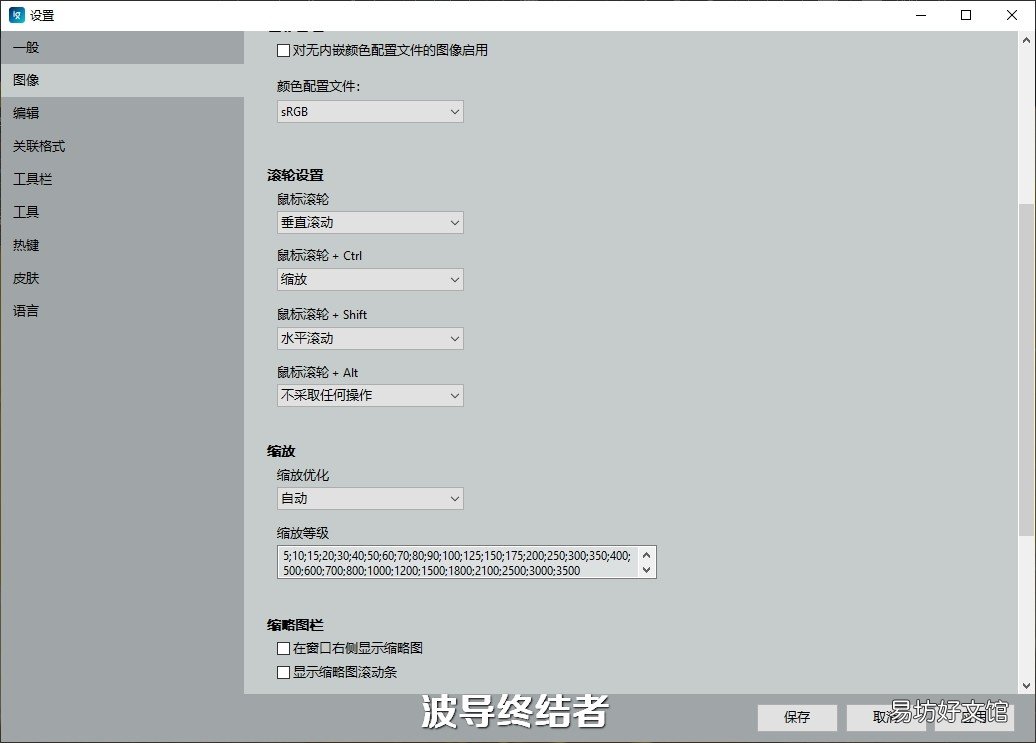Click the app icon in title bar
The height and width of the screenshot is (743, 1036).
point(17,15)
